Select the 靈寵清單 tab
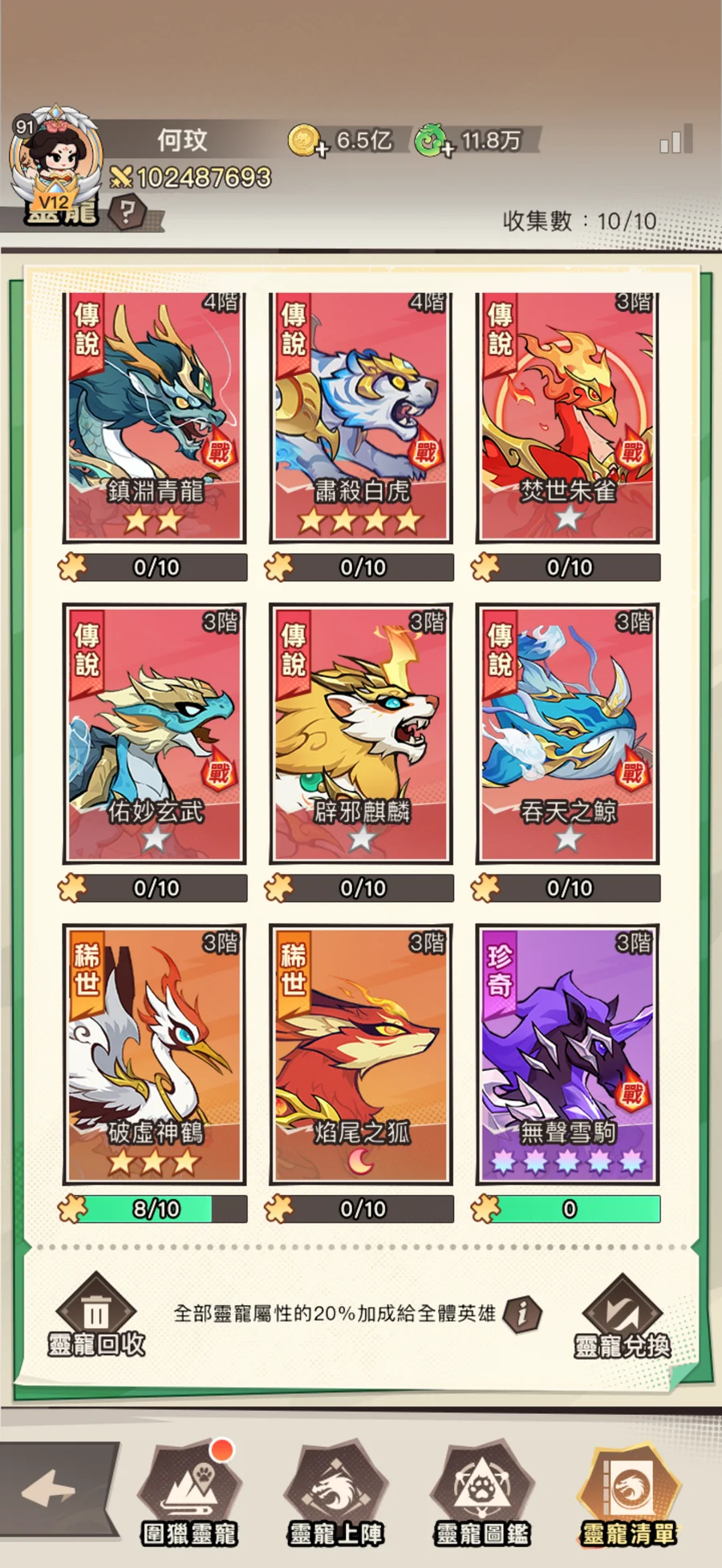Viewport: 722px width, 1568px height. point(629,1492)
